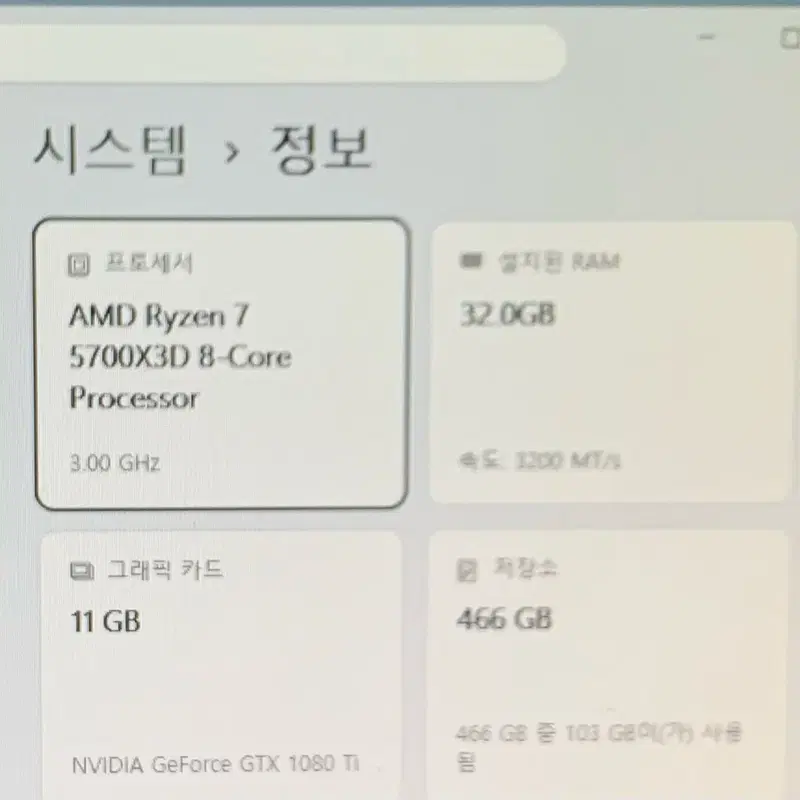Click the 프로세서 label
The height and width of the screenshot is (800, 800).
[148, 264]
